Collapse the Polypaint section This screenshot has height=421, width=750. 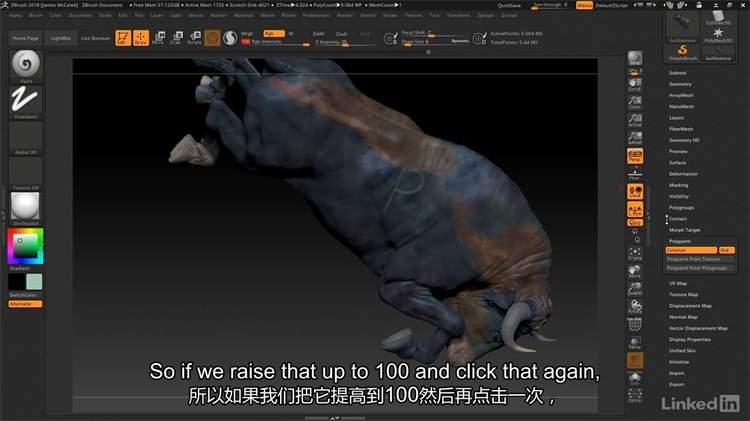tap(679, 241)
